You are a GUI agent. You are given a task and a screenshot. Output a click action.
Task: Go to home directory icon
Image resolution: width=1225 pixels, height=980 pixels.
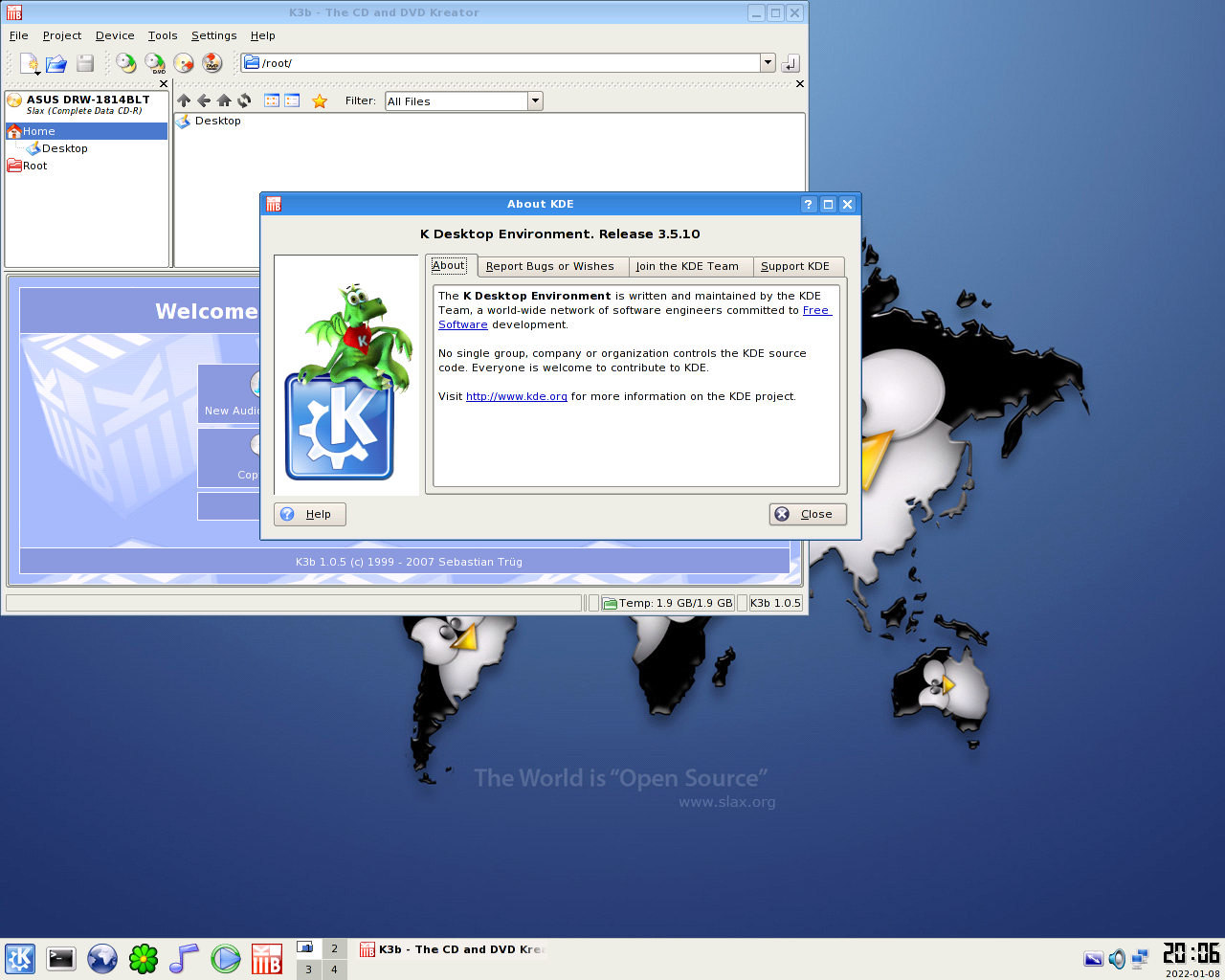click(x=224, y=100)
